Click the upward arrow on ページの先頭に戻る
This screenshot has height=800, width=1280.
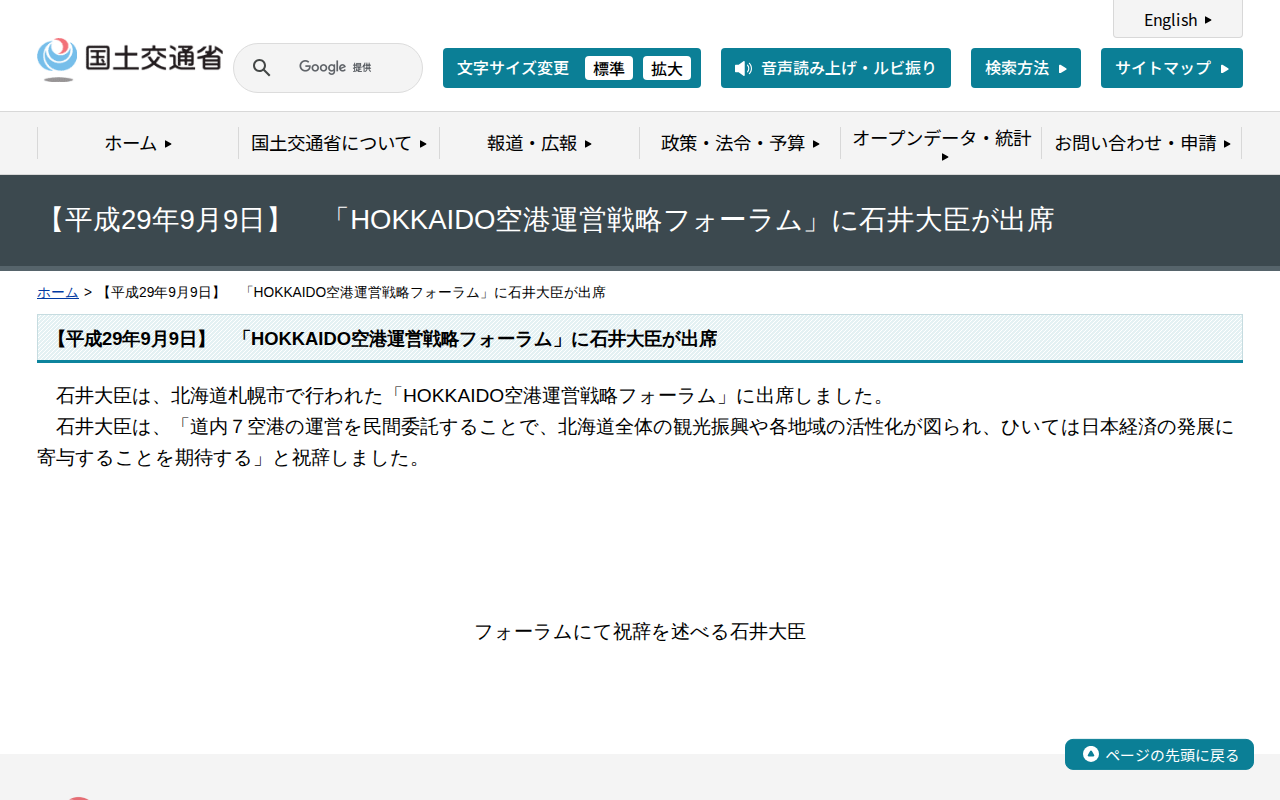(1089, 754)
